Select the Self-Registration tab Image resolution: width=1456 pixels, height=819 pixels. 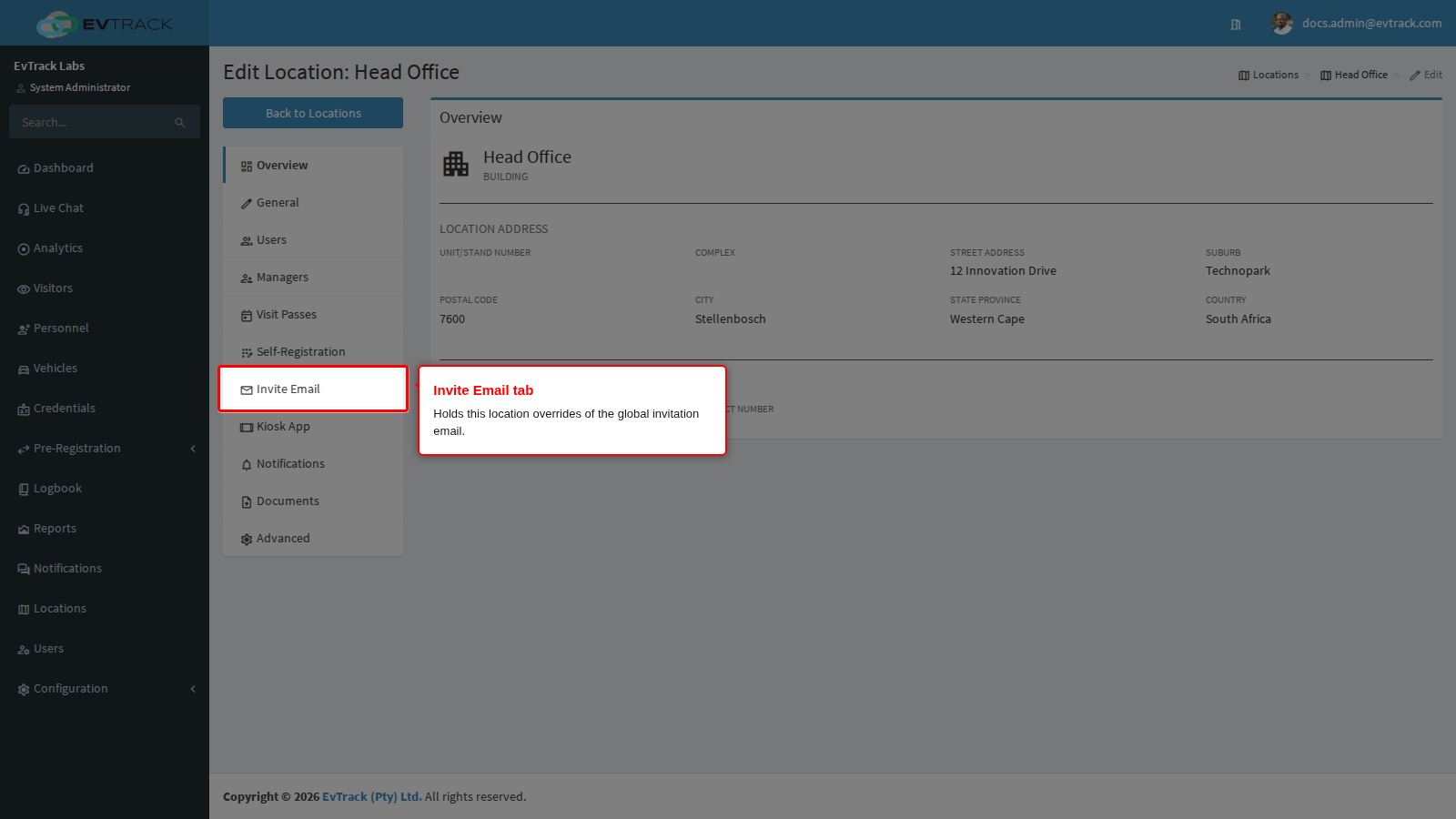point(313,352)
